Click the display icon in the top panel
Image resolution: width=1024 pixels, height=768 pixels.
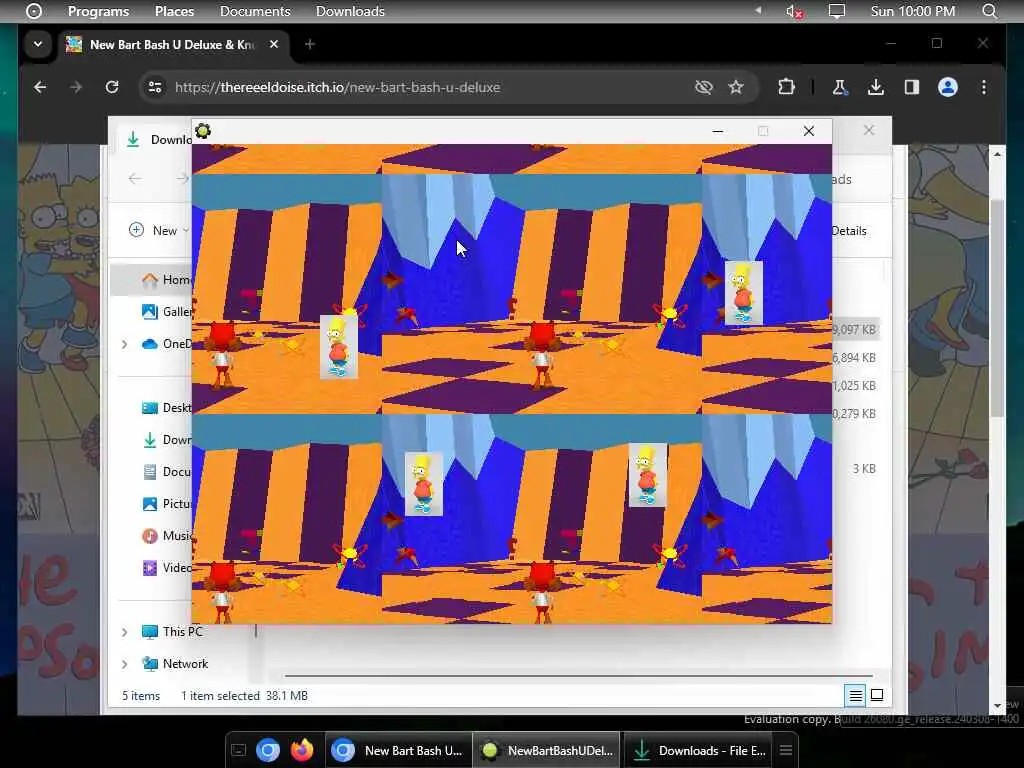click(x=837, y=11)
